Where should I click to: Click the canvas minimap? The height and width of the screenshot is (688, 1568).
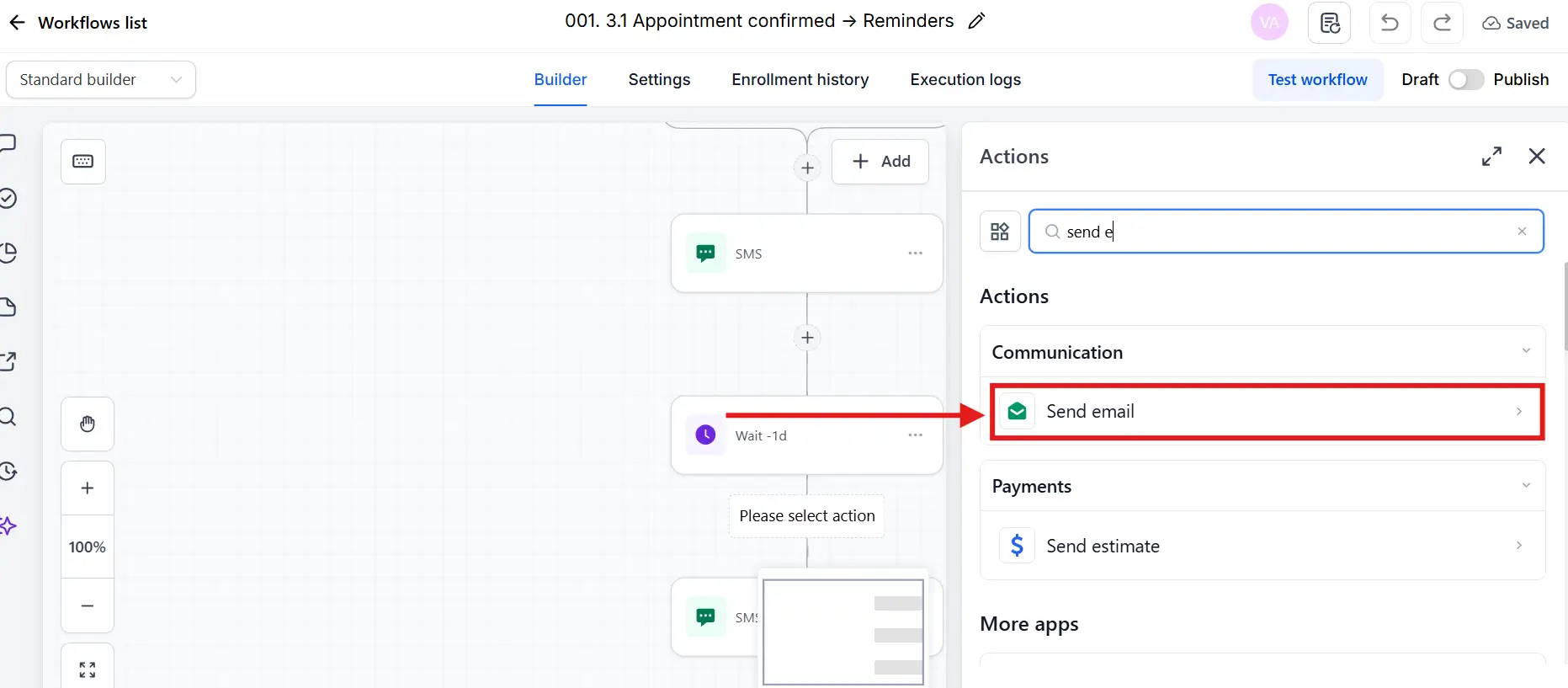click(843, 632)
